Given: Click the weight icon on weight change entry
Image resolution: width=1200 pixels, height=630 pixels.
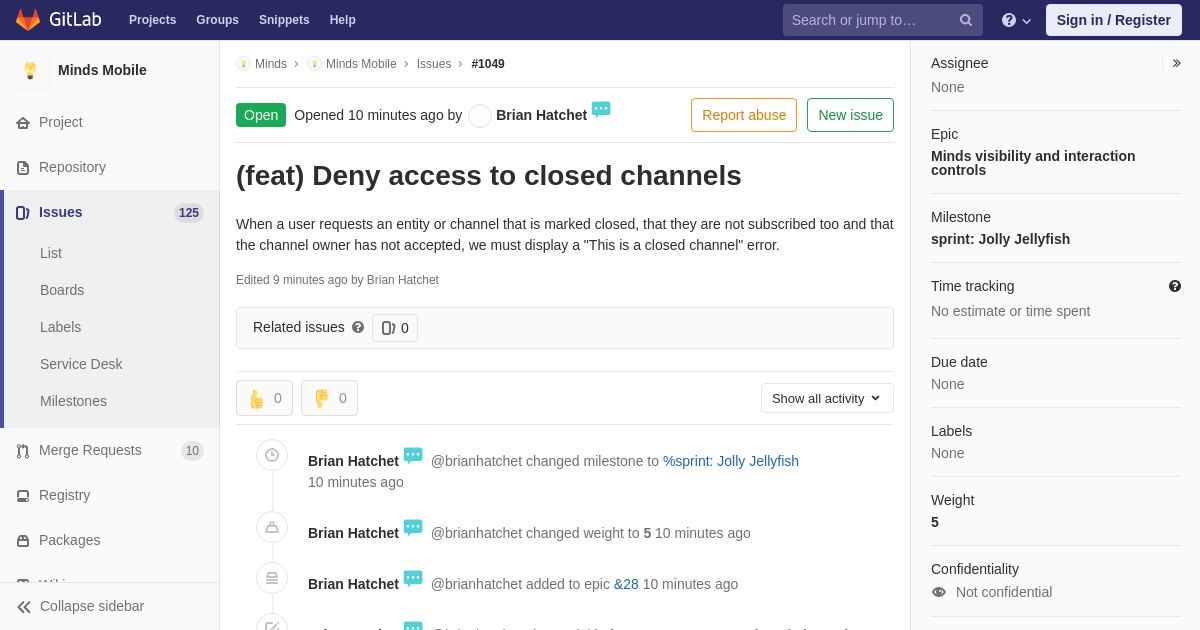Looking at the screenshot, I should click(272, 527).
